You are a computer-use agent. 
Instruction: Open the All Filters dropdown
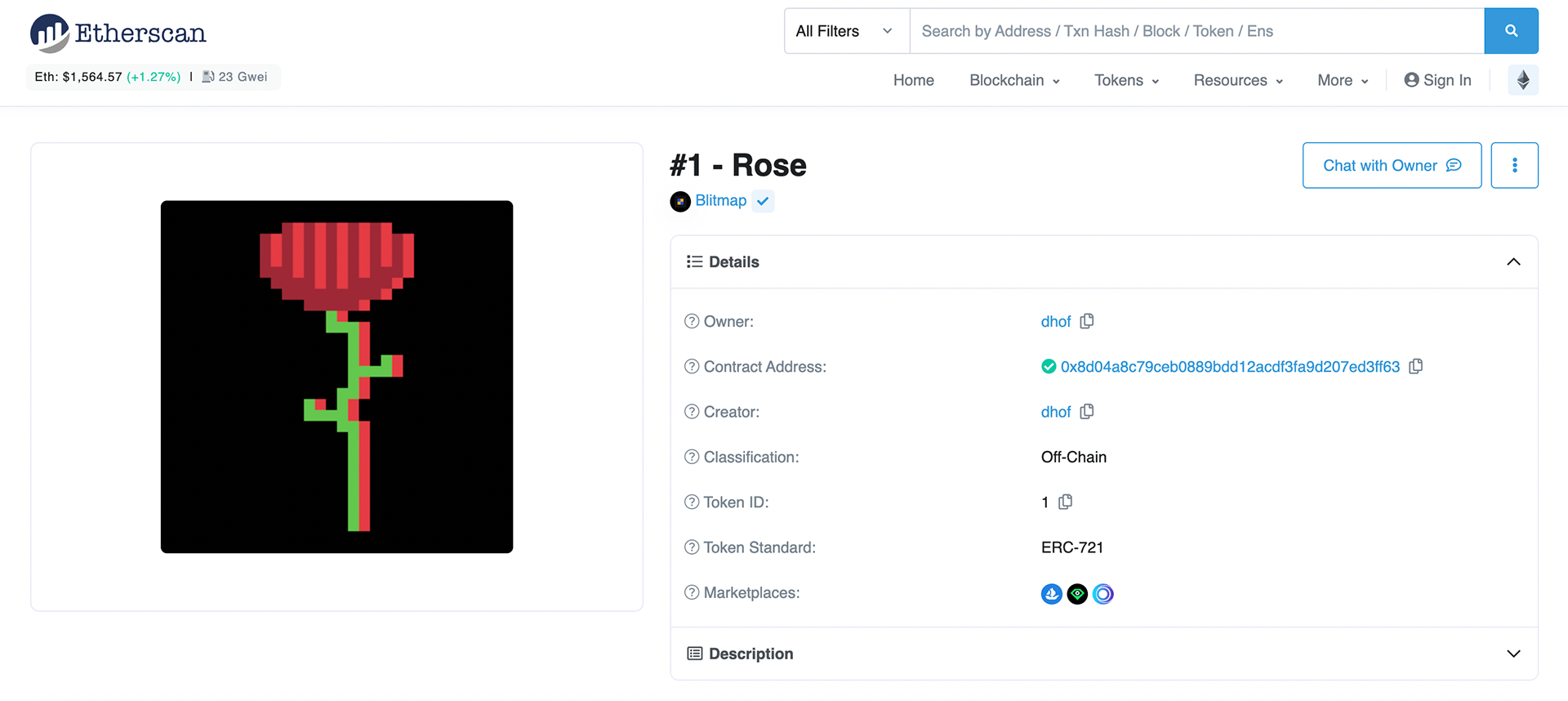846,31
